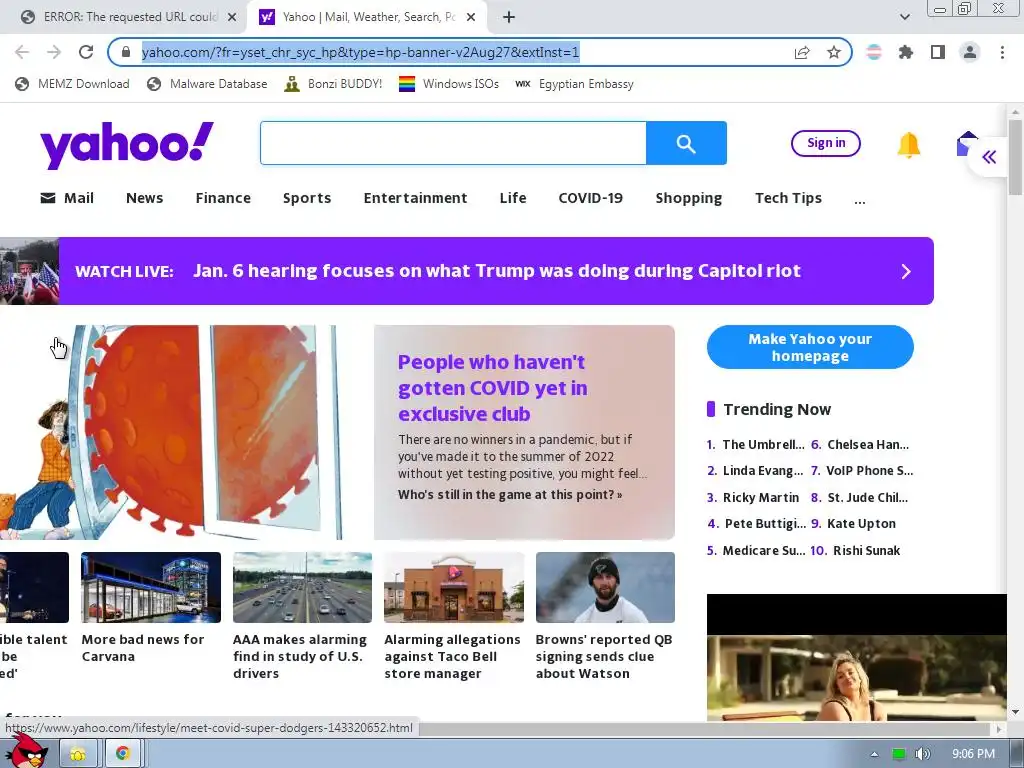Open the COVID-19 section
The image size is (1024, 768).
pos(590,198)
